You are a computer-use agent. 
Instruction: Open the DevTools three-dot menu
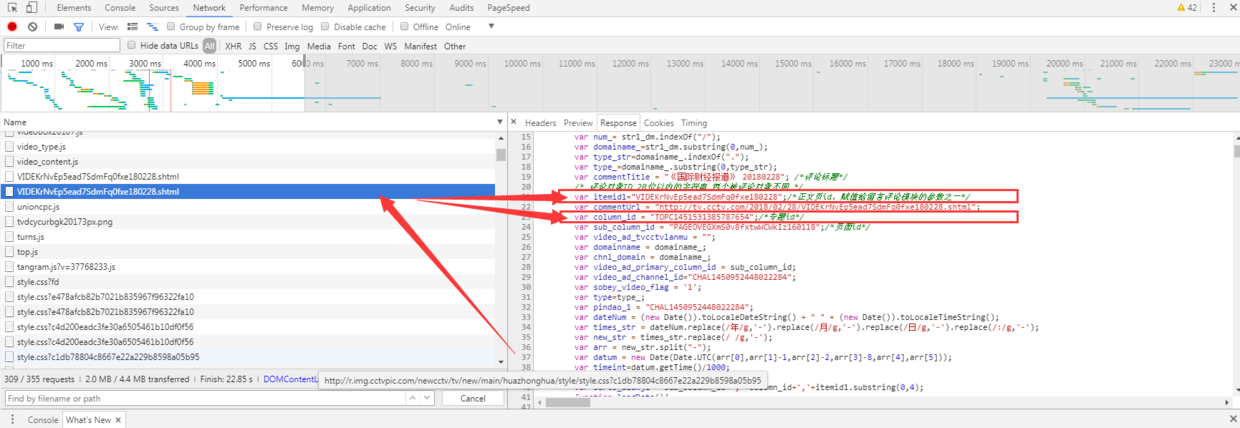pyautogui.click(x=1216, y=8)
